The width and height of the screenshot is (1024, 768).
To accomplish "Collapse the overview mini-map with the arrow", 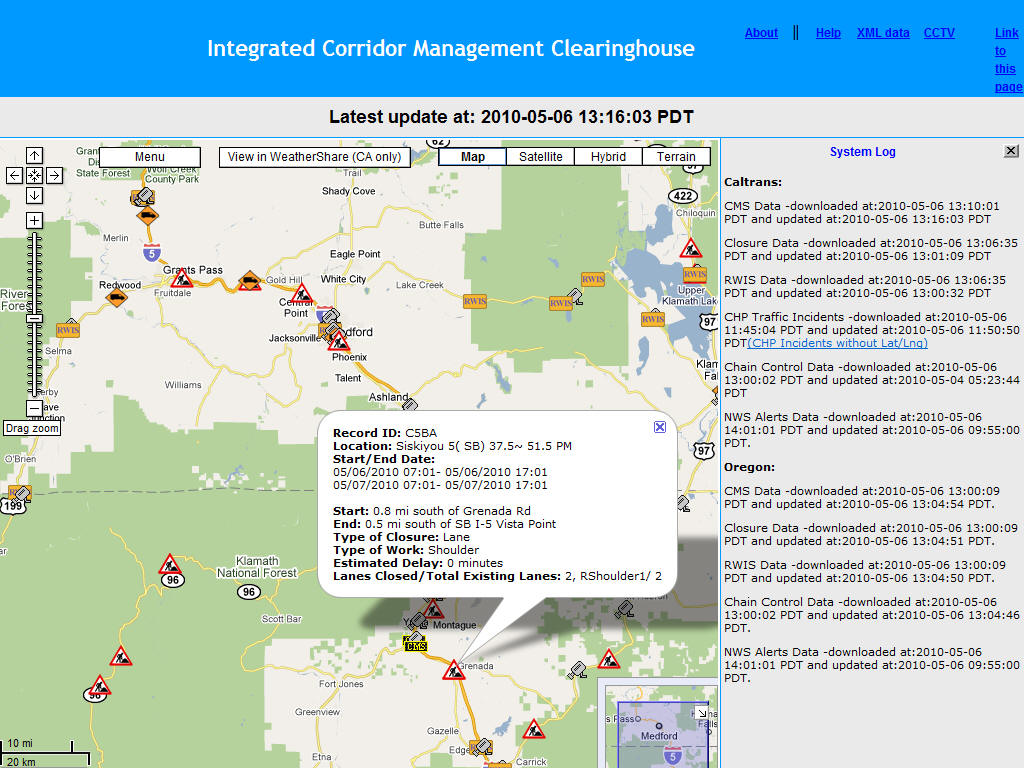I will [701, 713].
